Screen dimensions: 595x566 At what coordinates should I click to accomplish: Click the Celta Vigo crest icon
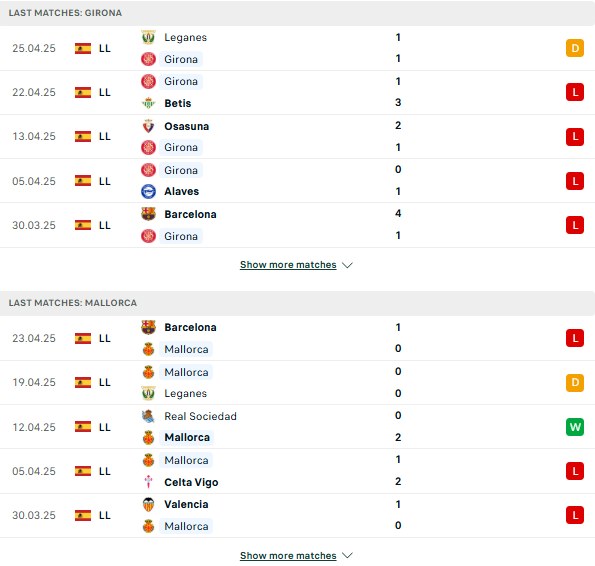(x=148, y=482)
